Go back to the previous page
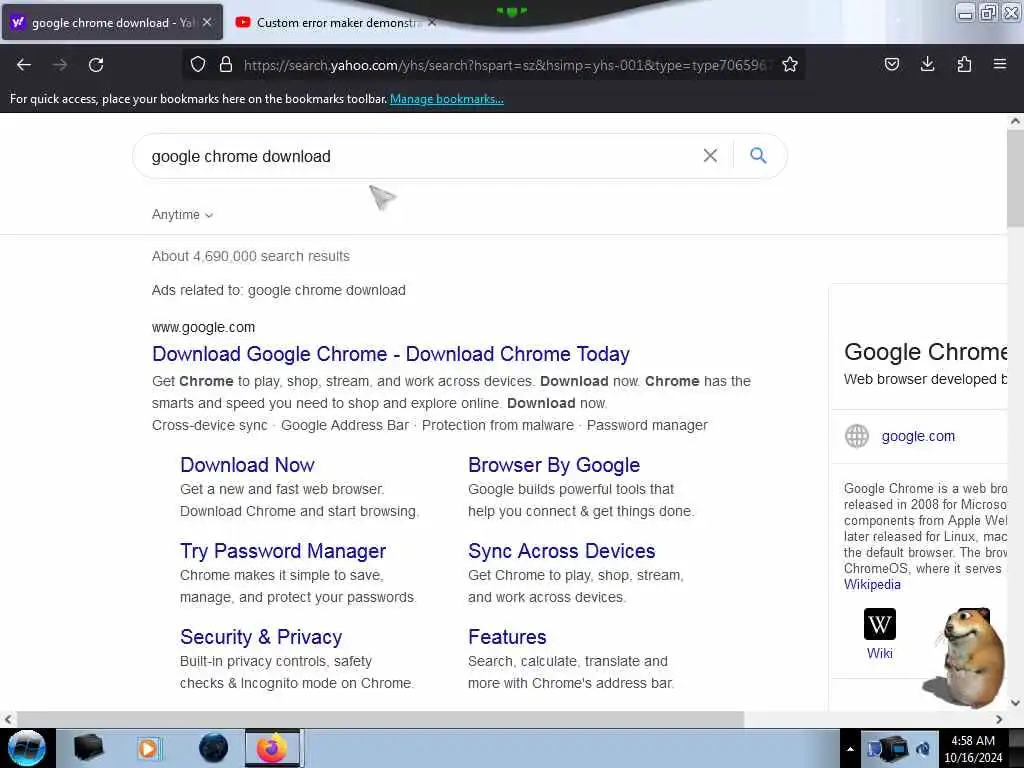Image resolution: width=1024 pixels, height=768 pixels. coord(24,65)
